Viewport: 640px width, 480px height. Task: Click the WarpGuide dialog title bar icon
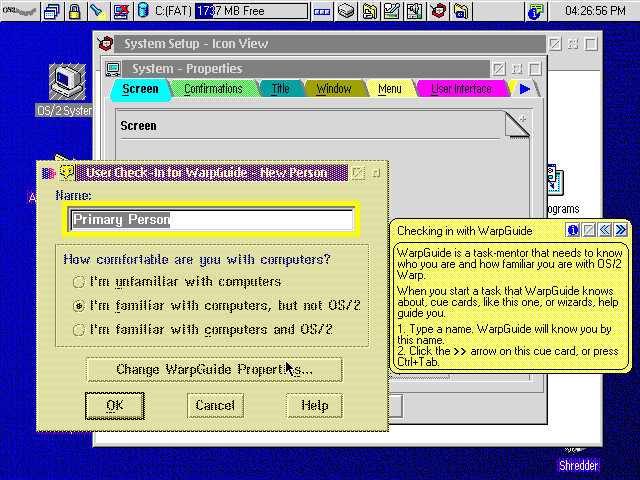(x=67, y=173)
